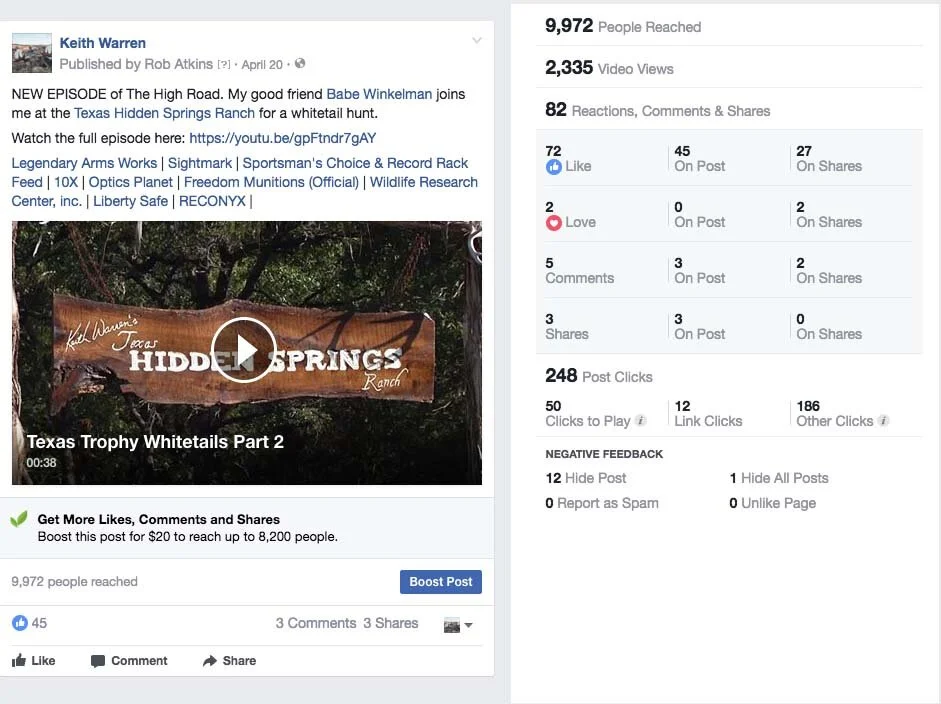Screen dimensions: 941x704
Task: Open the April 20 post date link
Action: 262,65
